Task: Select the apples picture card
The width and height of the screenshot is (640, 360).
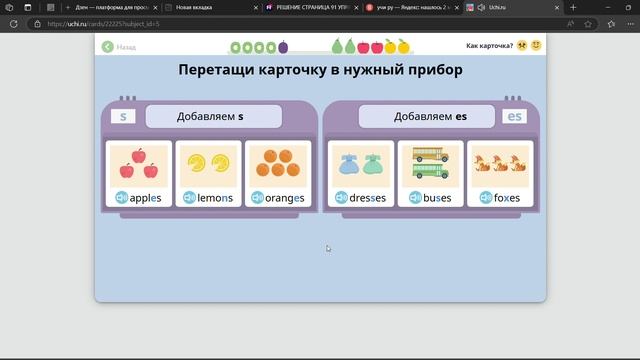Action: [x=139, y=173]
